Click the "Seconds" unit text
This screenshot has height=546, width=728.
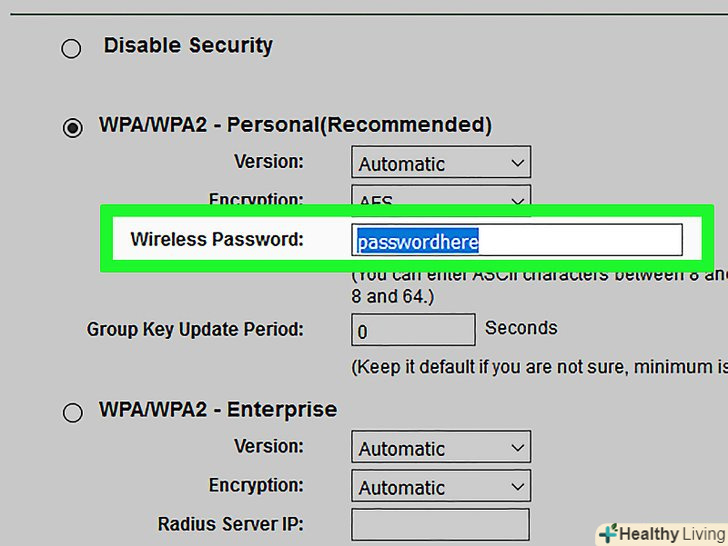pos(521,328)
